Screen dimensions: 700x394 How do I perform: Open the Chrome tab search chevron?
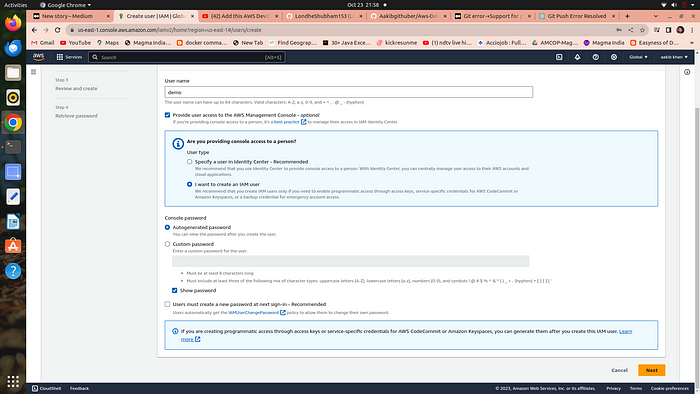click(x=655, y=16)
